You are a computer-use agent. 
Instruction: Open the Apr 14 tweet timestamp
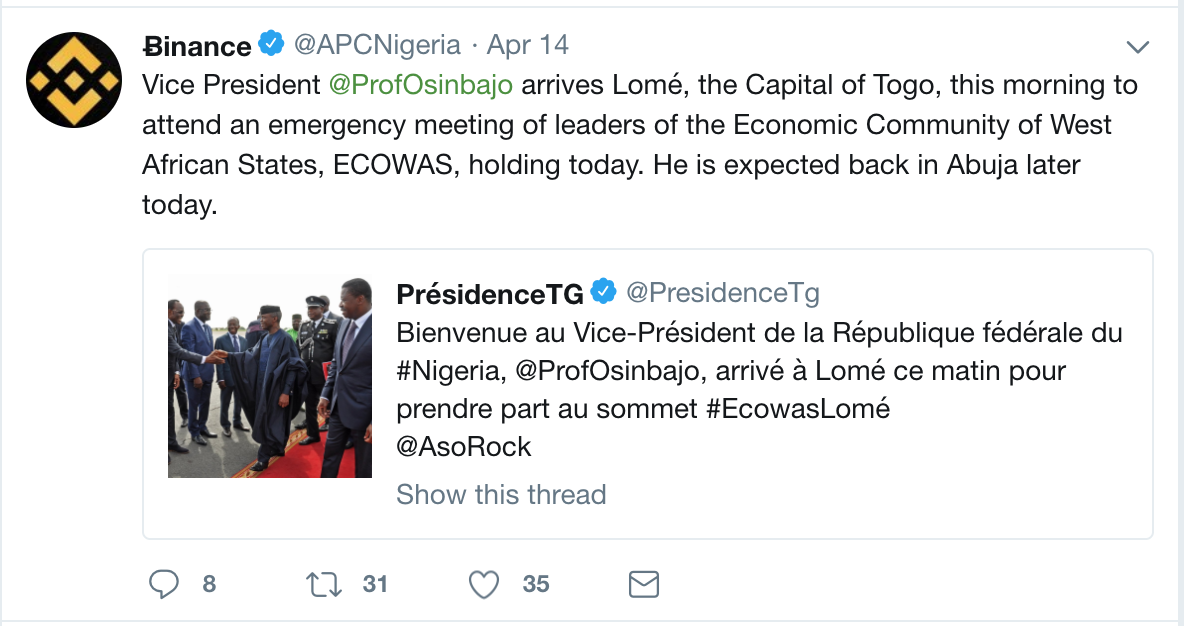click(527, 45)
